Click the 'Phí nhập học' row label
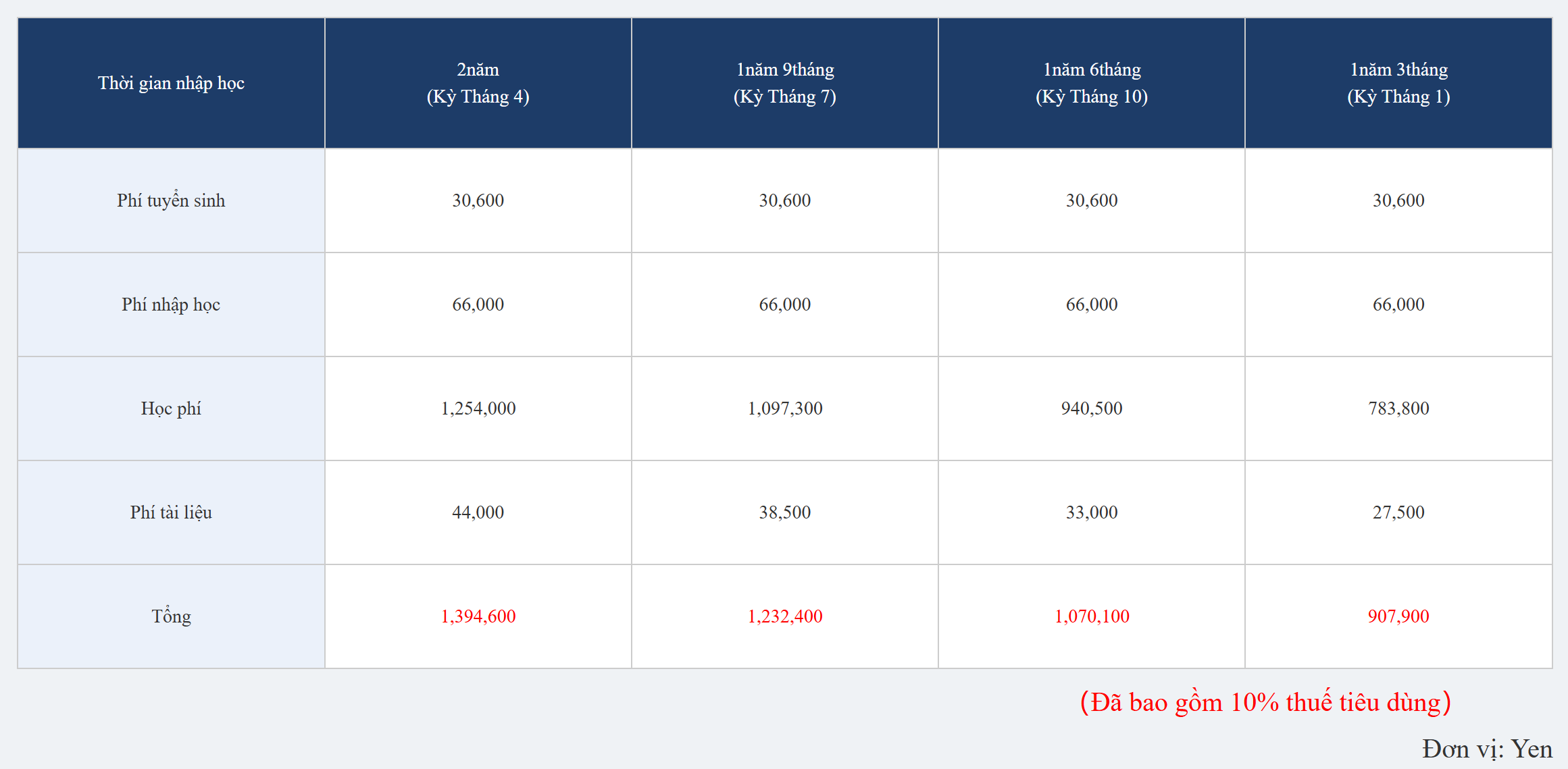 tap(171, 304)
